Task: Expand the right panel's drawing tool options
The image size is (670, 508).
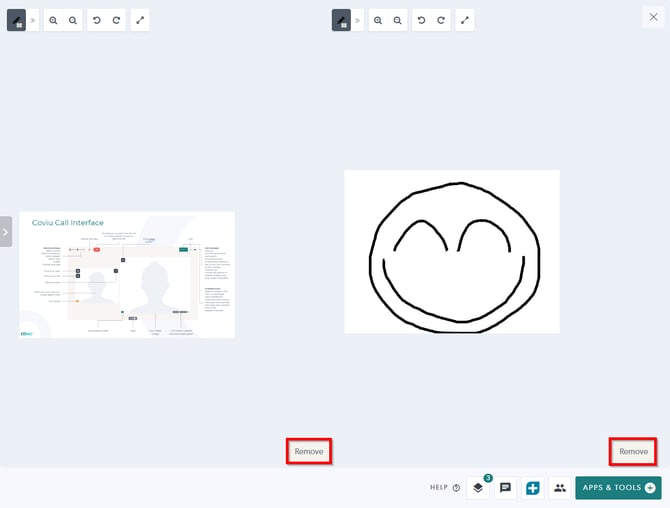Action: coord(357,20)
